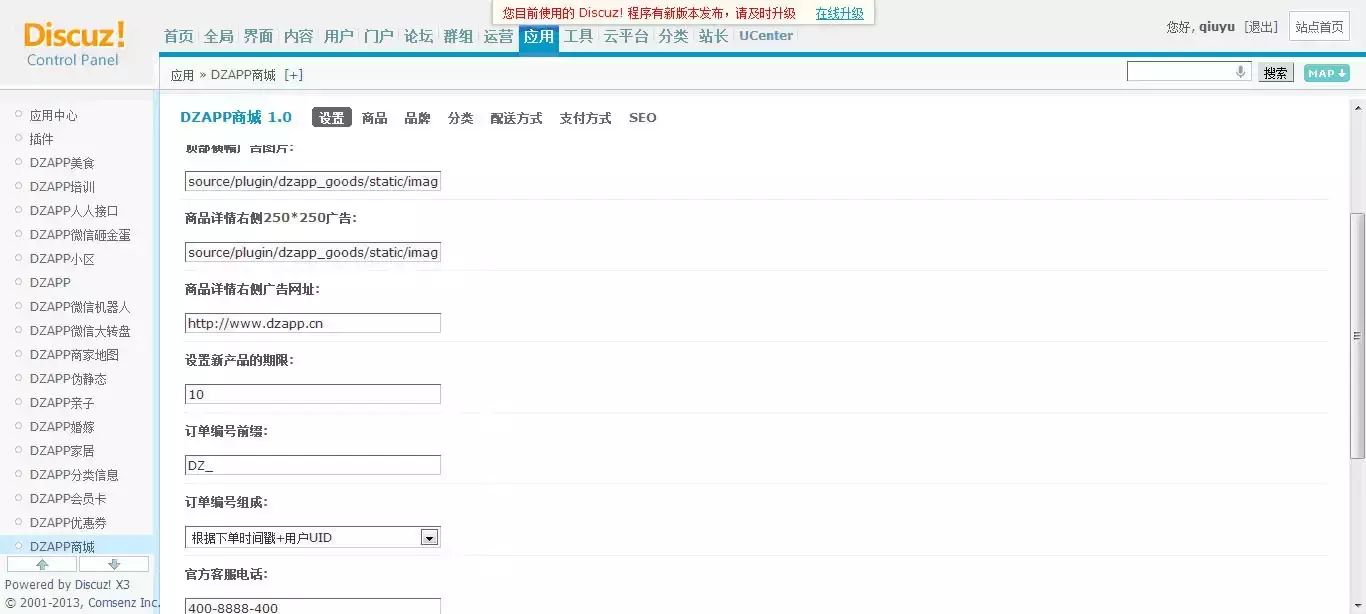Switch to the 品牌 tab

[x=418, y=118]
